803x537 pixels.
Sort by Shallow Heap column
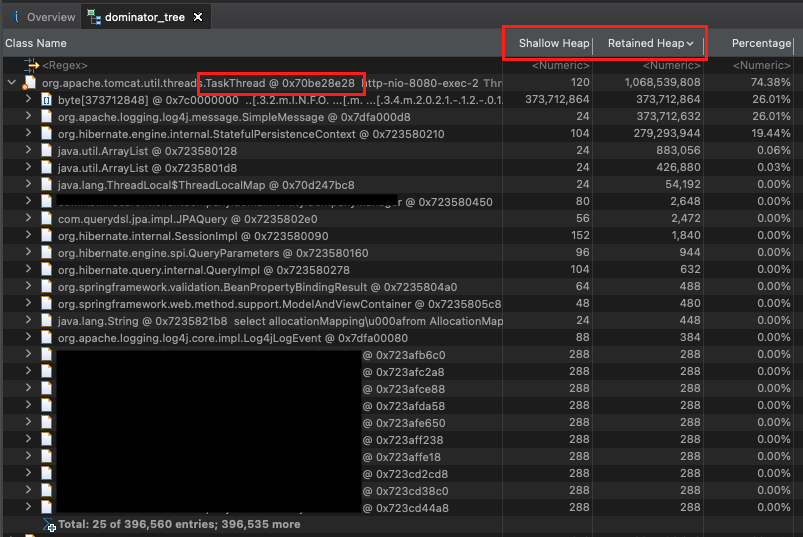[554, 44]
